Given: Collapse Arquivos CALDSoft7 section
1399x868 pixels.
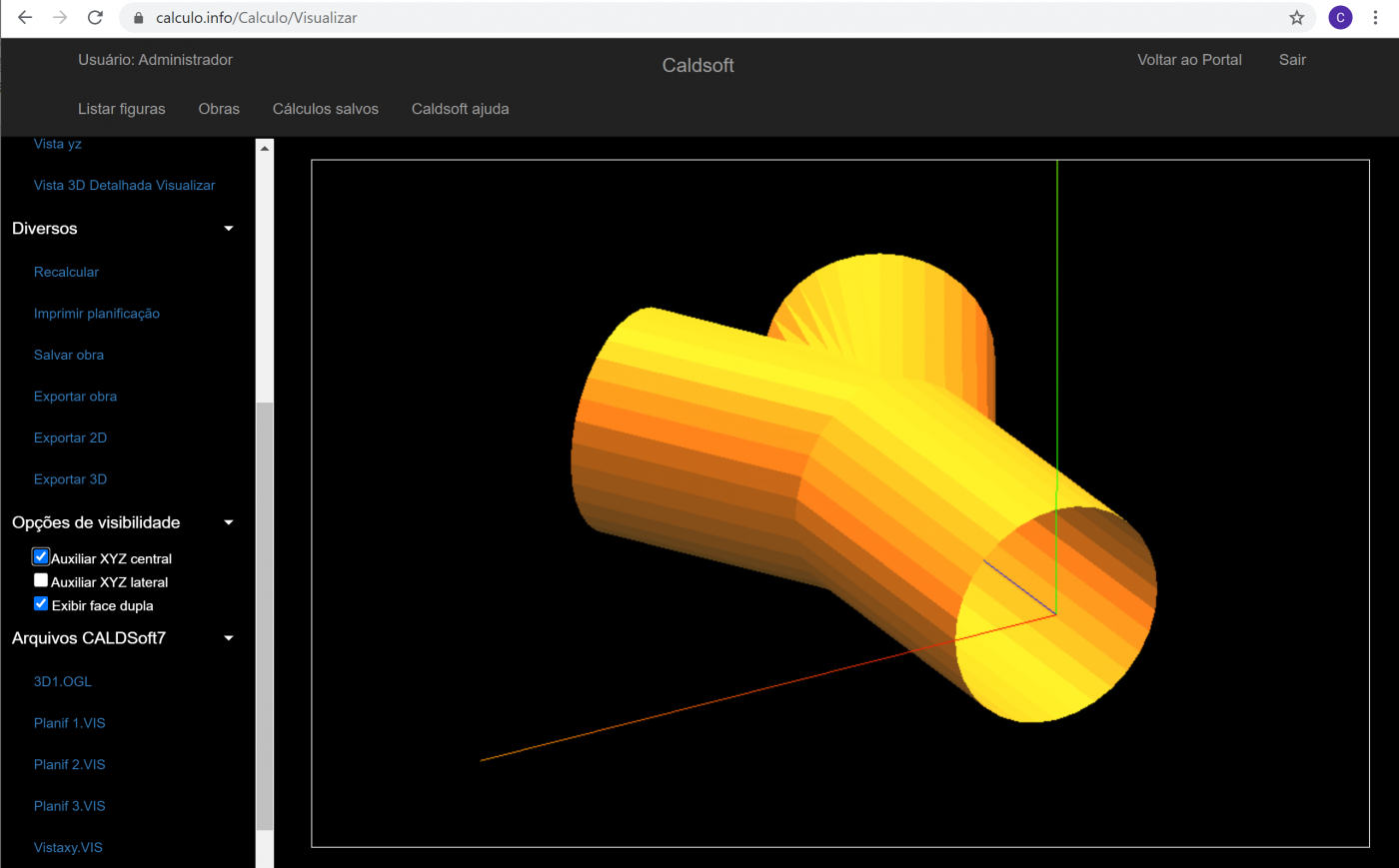Looking at the screenshot, I should coord(228,638).
